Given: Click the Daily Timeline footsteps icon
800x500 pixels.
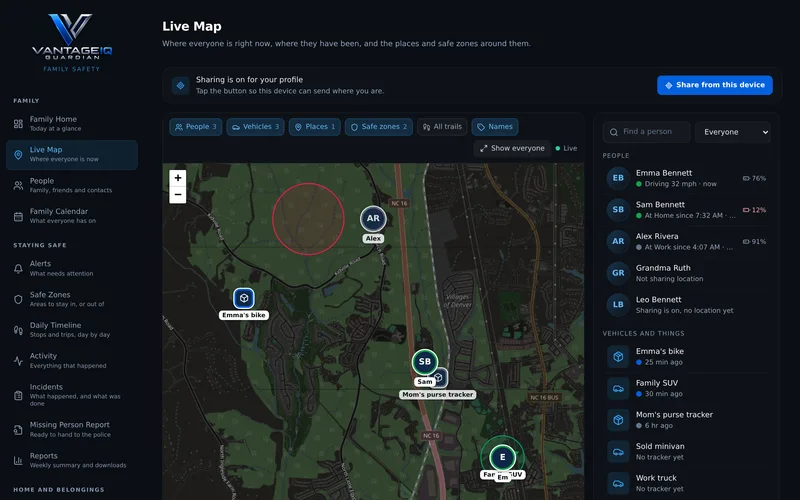Looking at the screenshot, I should pos(18,330).
